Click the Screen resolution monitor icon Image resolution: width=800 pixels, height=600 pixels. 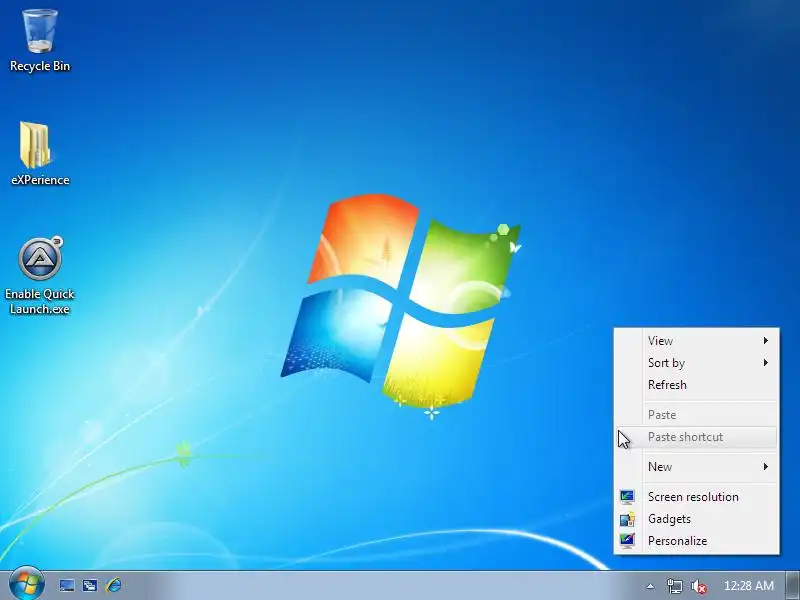point(627,496)
